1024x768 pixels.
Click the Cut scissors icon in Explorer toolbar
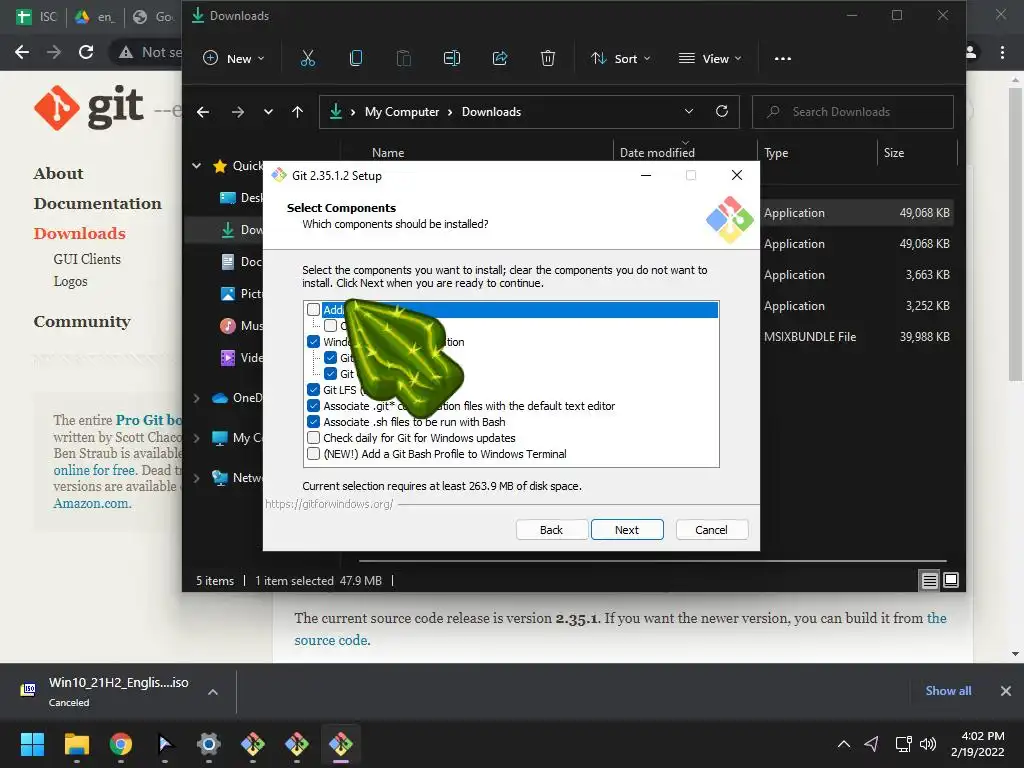tap(308, 59)
